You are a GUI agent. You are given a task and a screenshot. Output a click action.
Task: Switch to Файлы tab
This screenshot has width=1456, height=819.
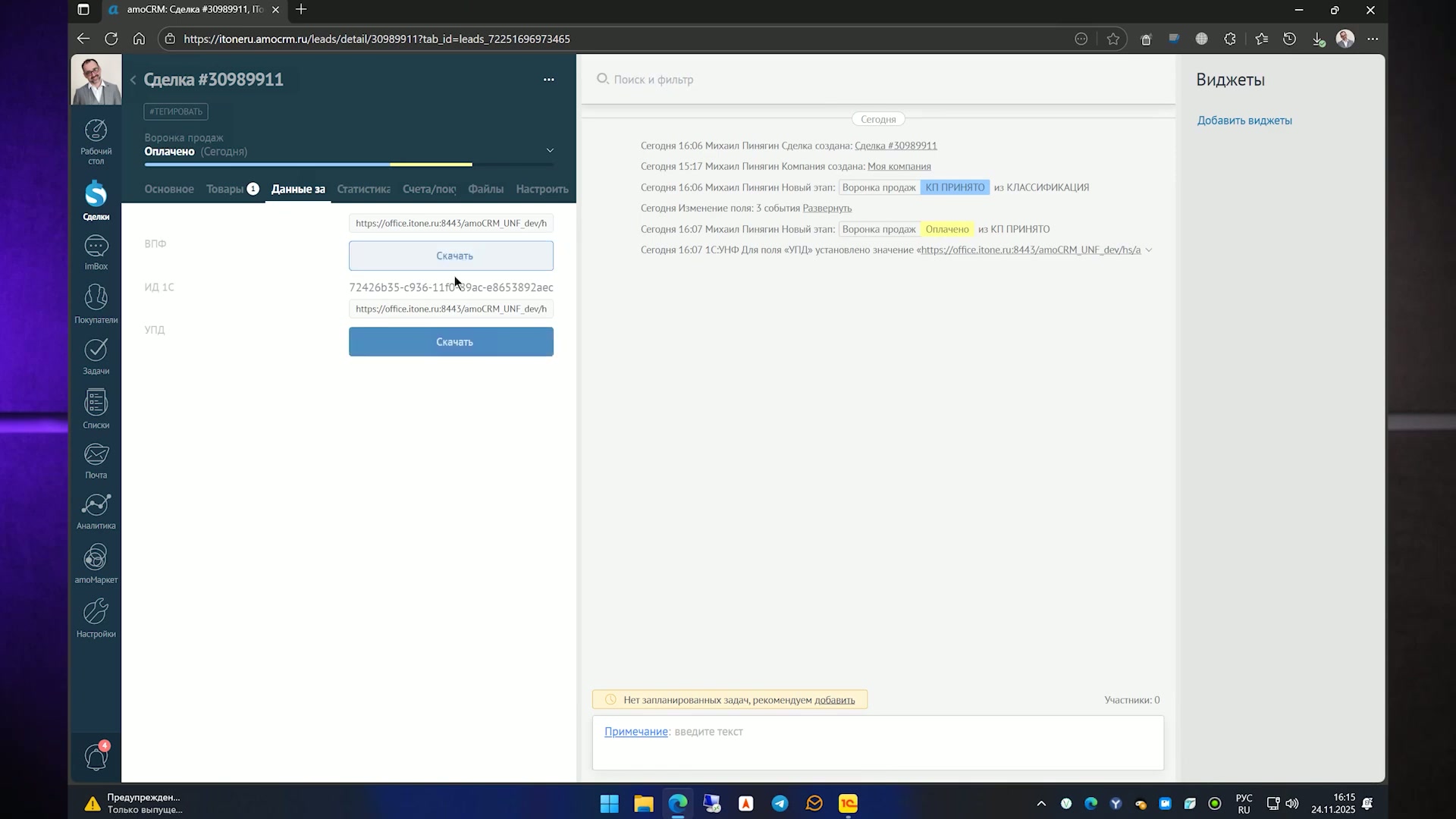coord(485,189)
